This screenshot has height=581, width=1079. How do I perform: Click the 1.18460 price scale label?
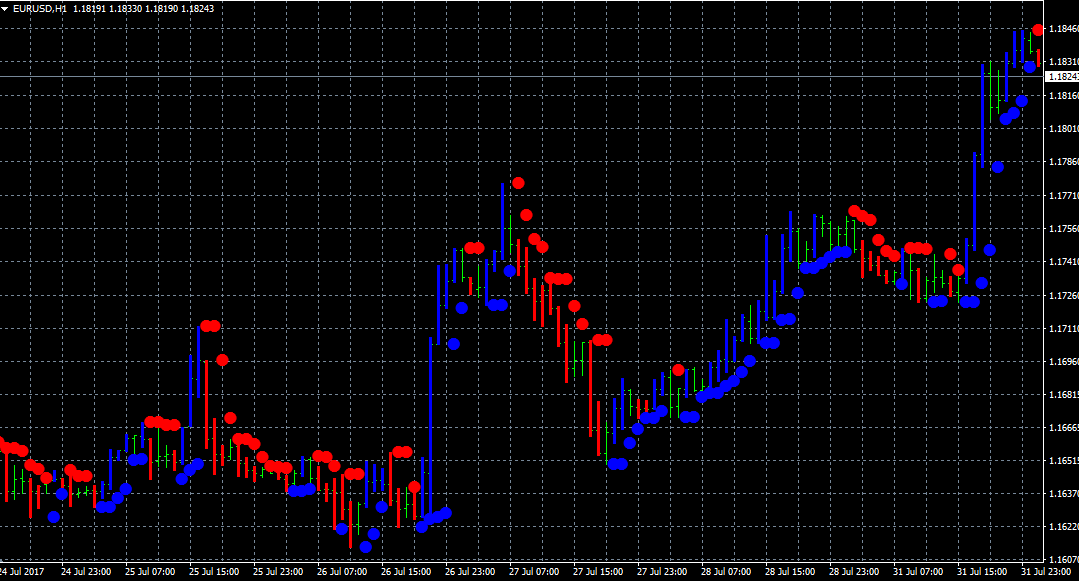[x=1061, y=29]
